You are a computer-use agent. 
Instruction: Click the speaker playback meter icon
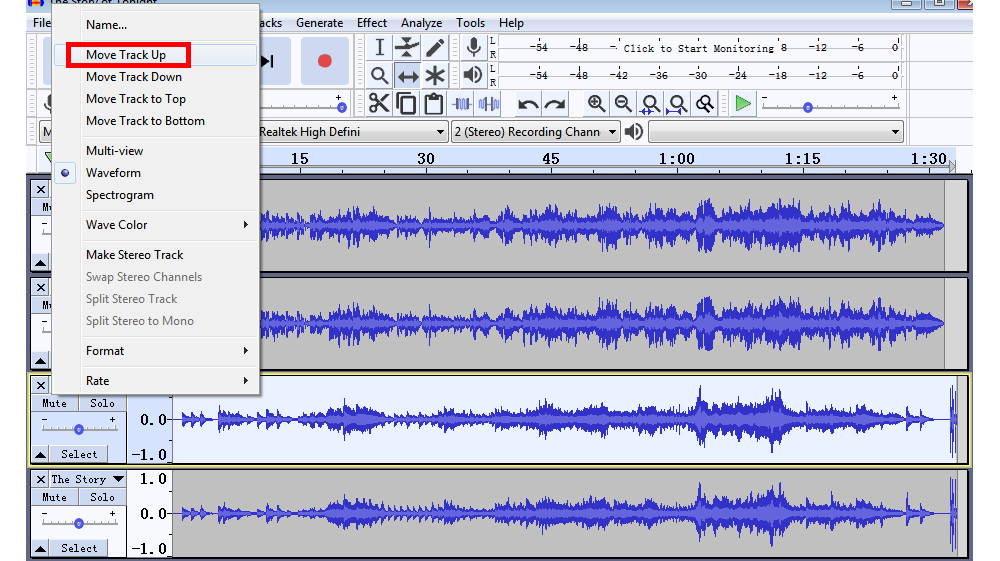pyautogui.click(x=473, y=75)
